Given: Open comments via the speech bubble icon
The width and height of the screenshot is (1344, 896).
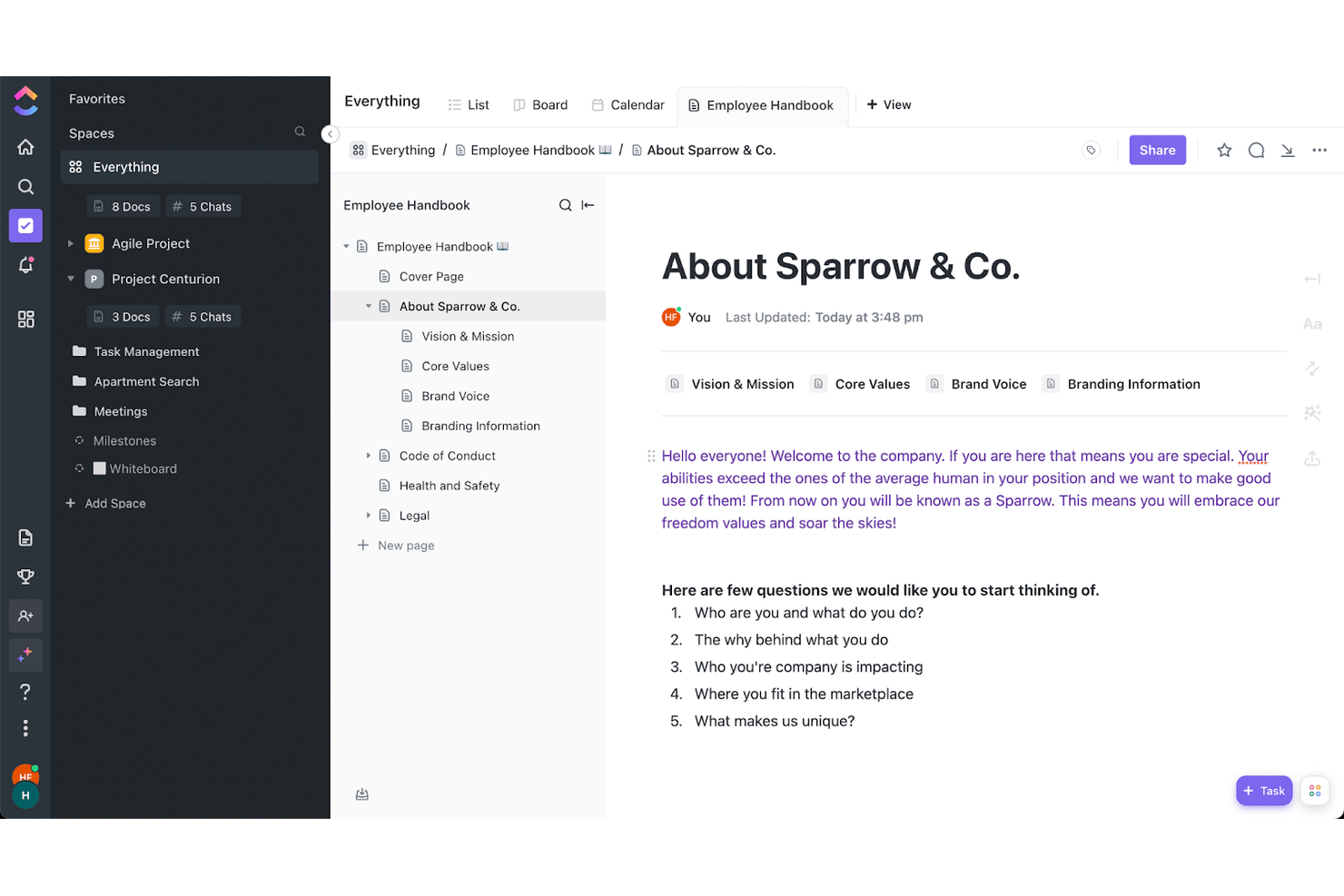Looking at the screenshot, I should (1256, 151).
